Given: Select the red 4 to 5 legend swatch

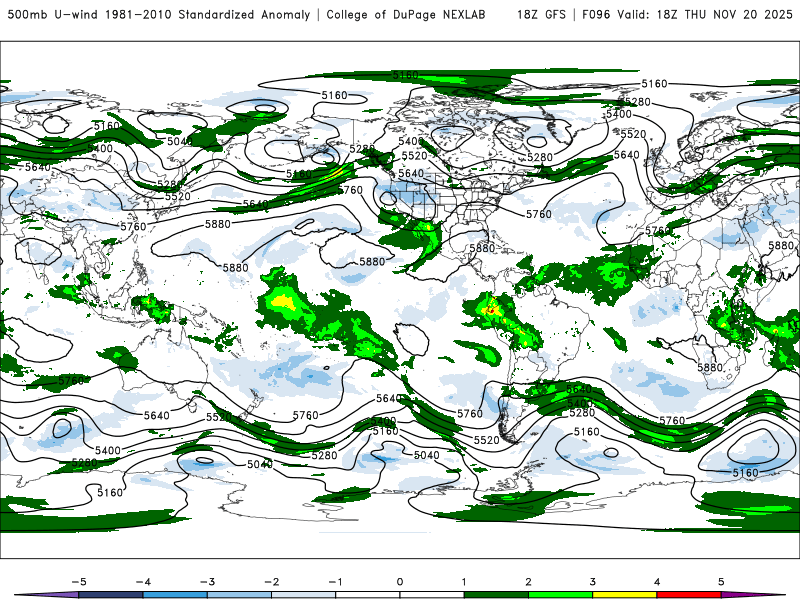Looking at the screenshot, I should pos(689,595).
